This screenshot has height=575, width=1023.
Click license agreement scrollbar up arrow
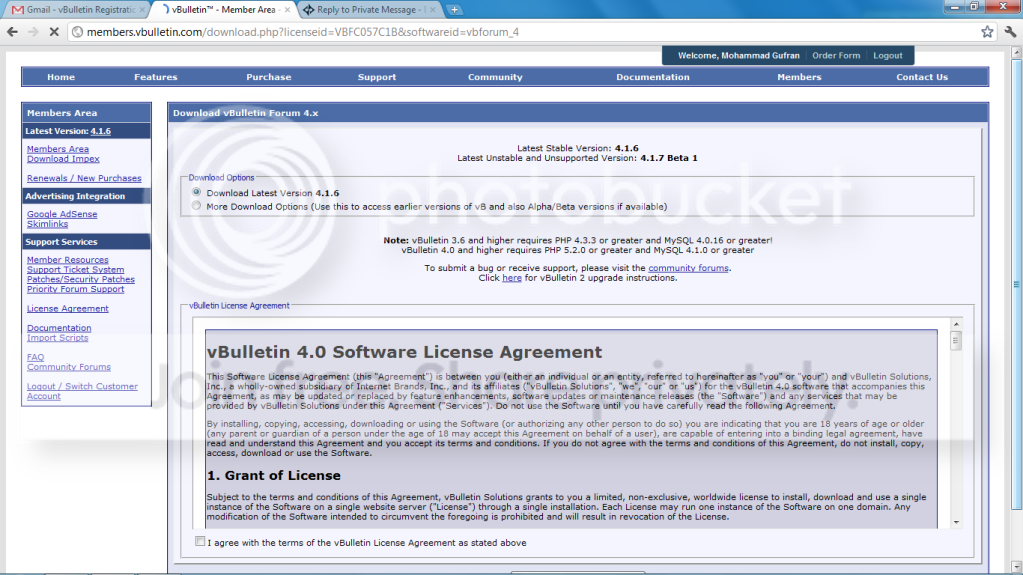(x=956, y=324)
